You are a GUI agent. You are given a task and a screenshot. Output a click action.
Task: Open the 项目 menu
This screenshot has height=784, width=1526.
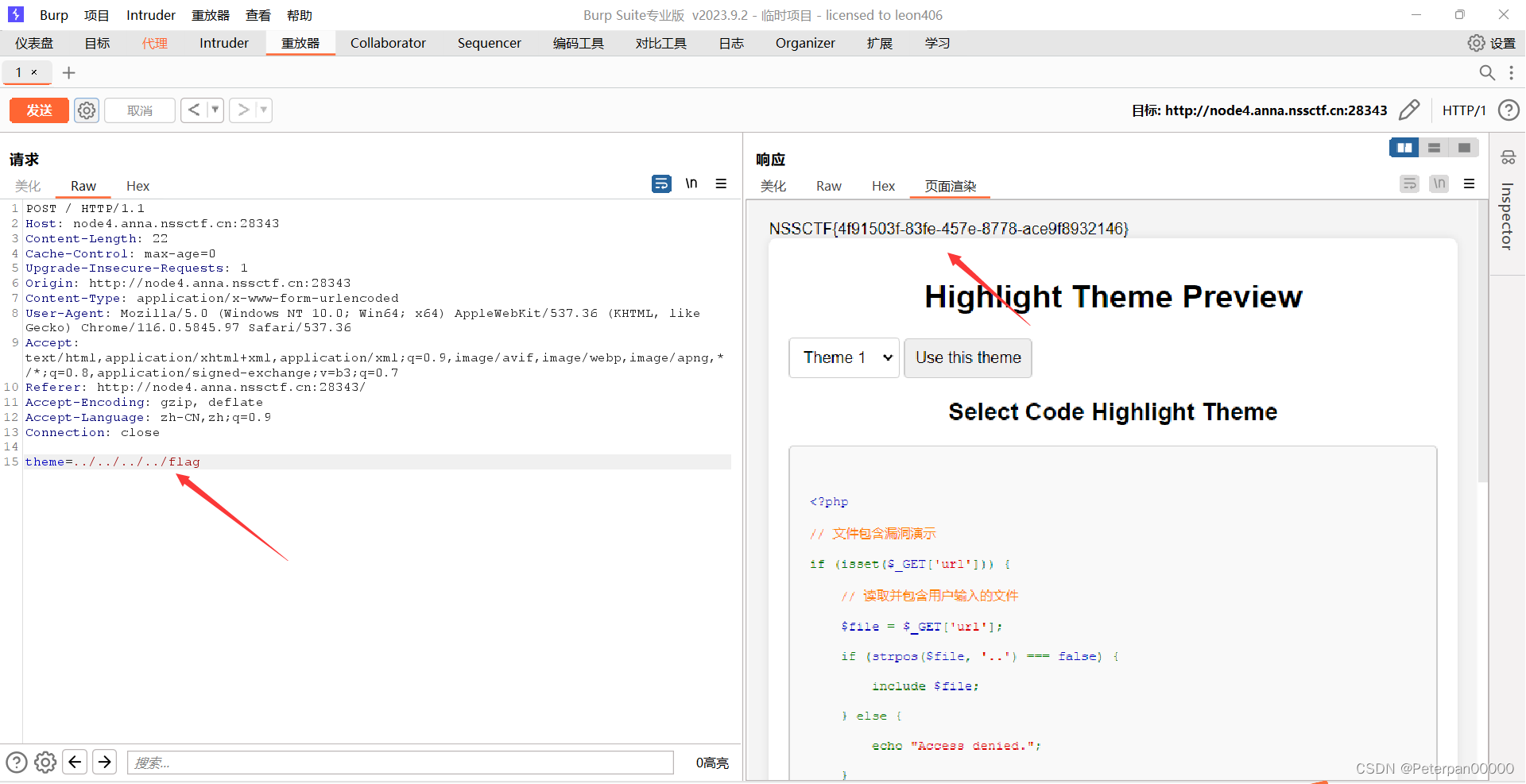tap(96, 15)
